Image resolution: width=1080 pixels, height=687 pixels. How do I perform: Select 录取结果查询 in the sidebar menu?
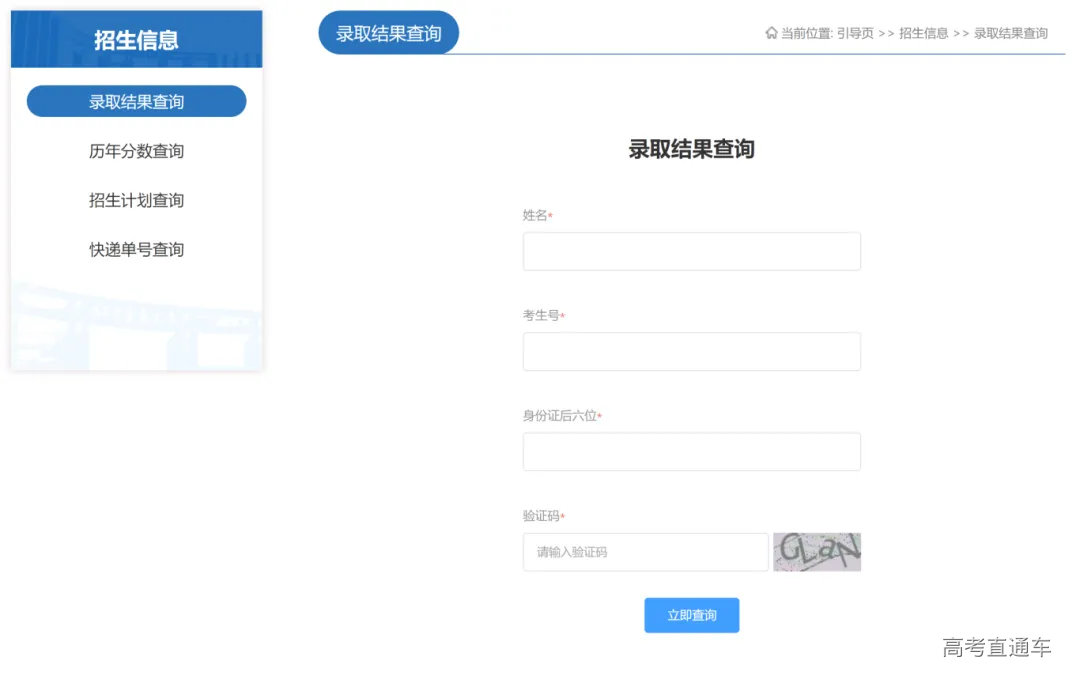click(137, 101)
